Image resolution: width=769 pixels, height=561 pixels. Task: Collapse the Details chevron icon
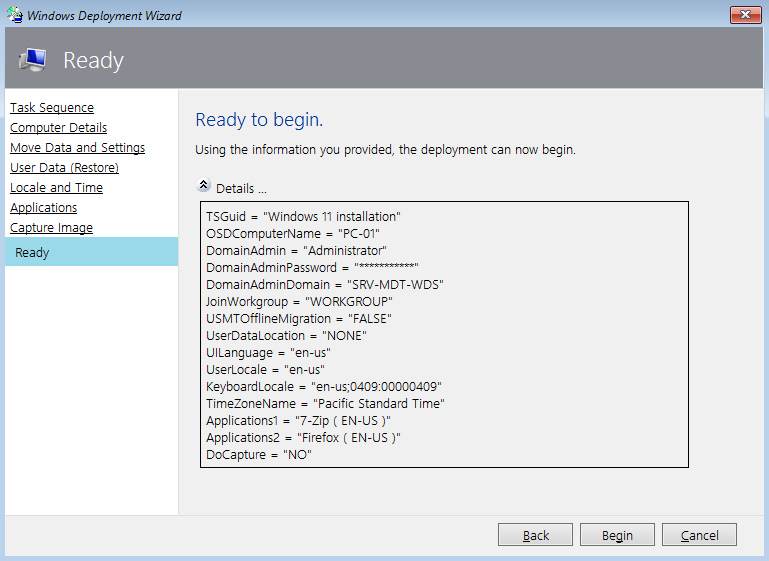point(204,185)
